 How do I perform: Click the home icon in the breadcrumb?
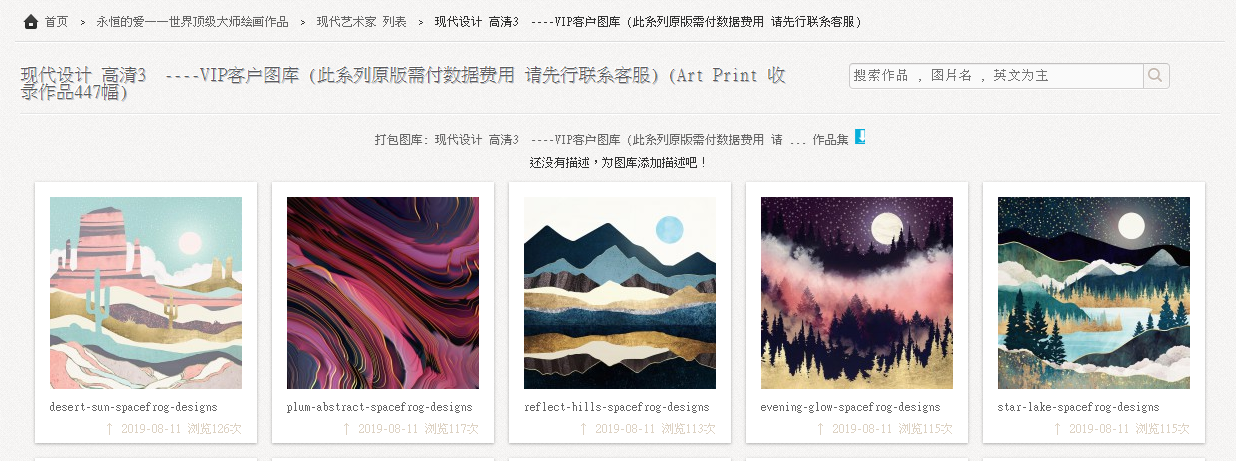click(31, 21)
